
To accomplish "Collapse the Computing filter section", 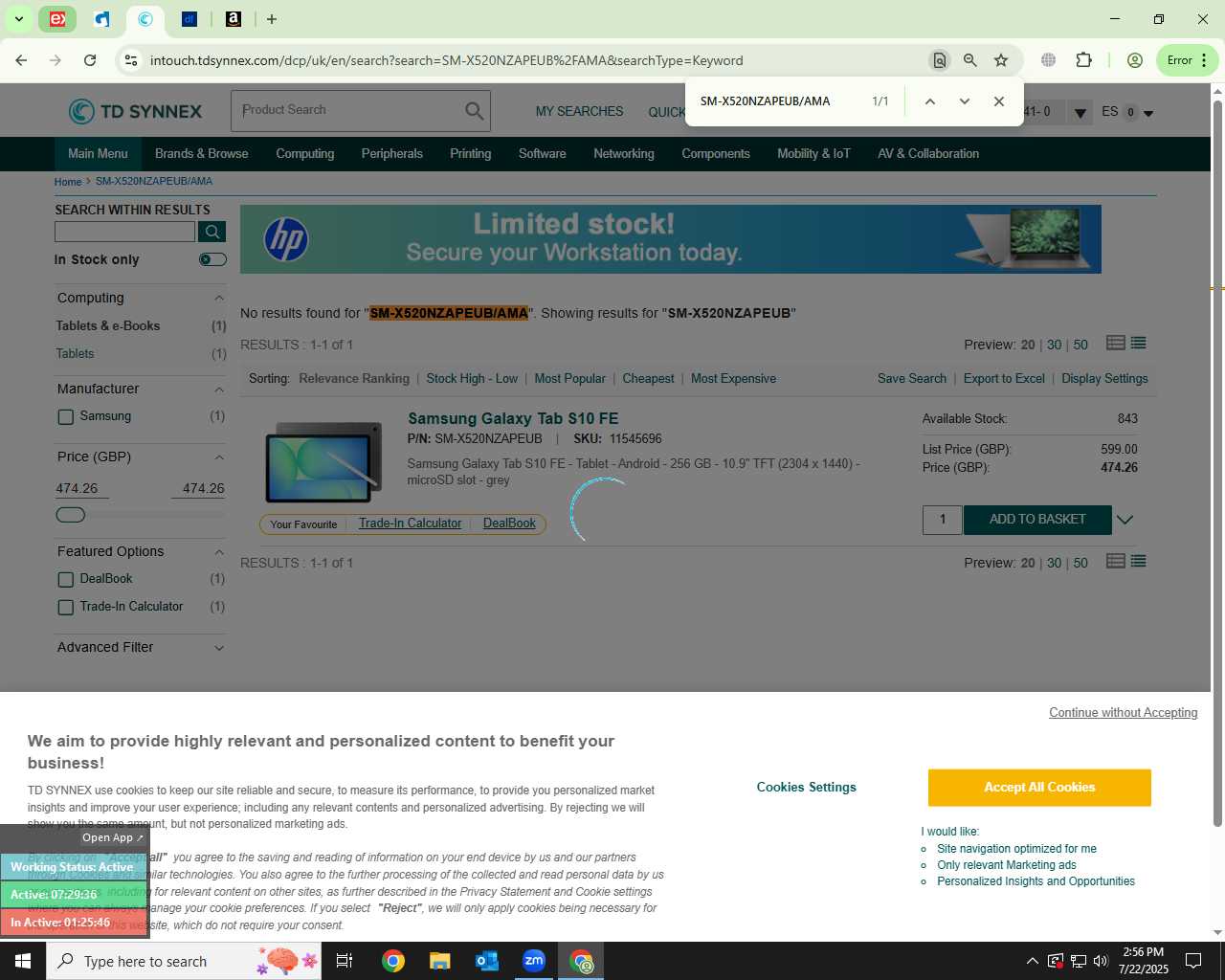I will (x=219, y=299).
